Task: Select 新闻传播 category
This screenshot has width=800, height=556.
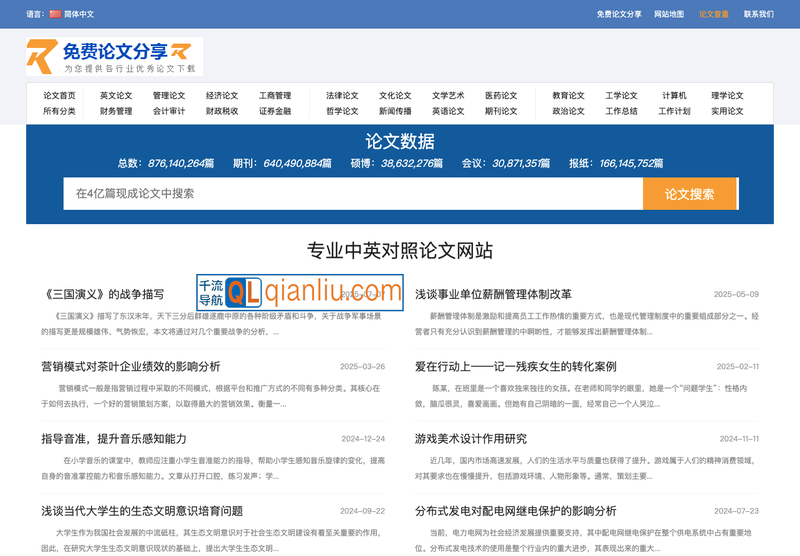Action: tap(395, 111)
